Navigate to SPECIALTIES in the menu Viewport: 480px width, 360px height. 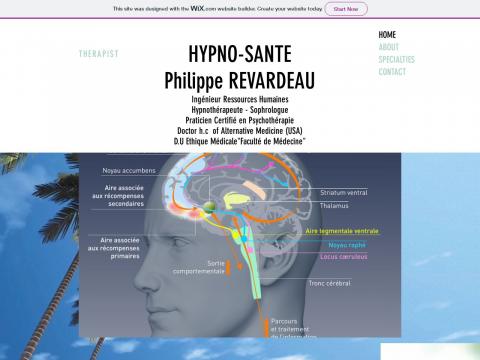(397, 59)
